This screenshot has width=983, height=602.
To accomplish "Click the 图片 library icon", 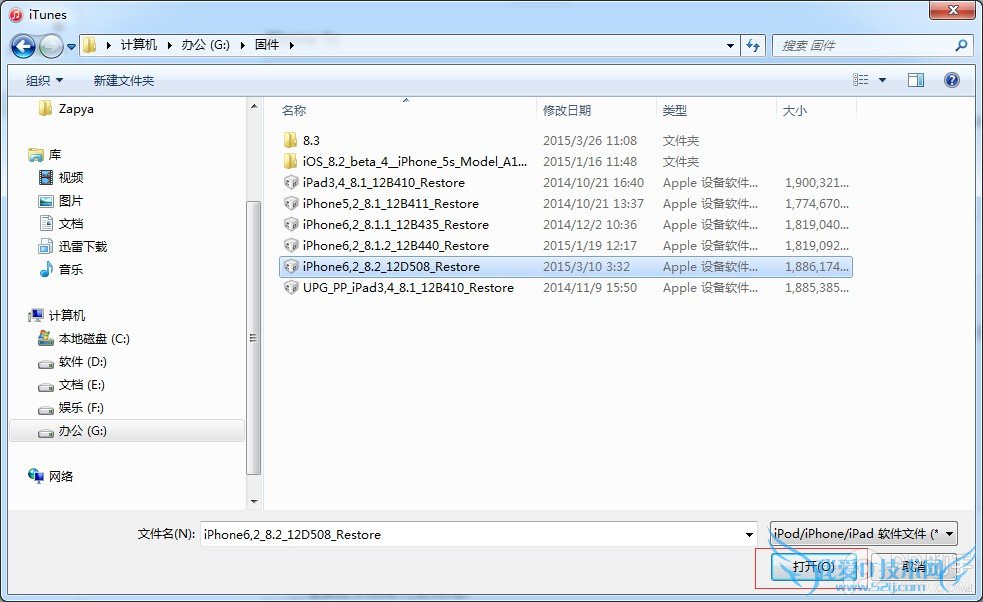I will click(x=46, y=201).
